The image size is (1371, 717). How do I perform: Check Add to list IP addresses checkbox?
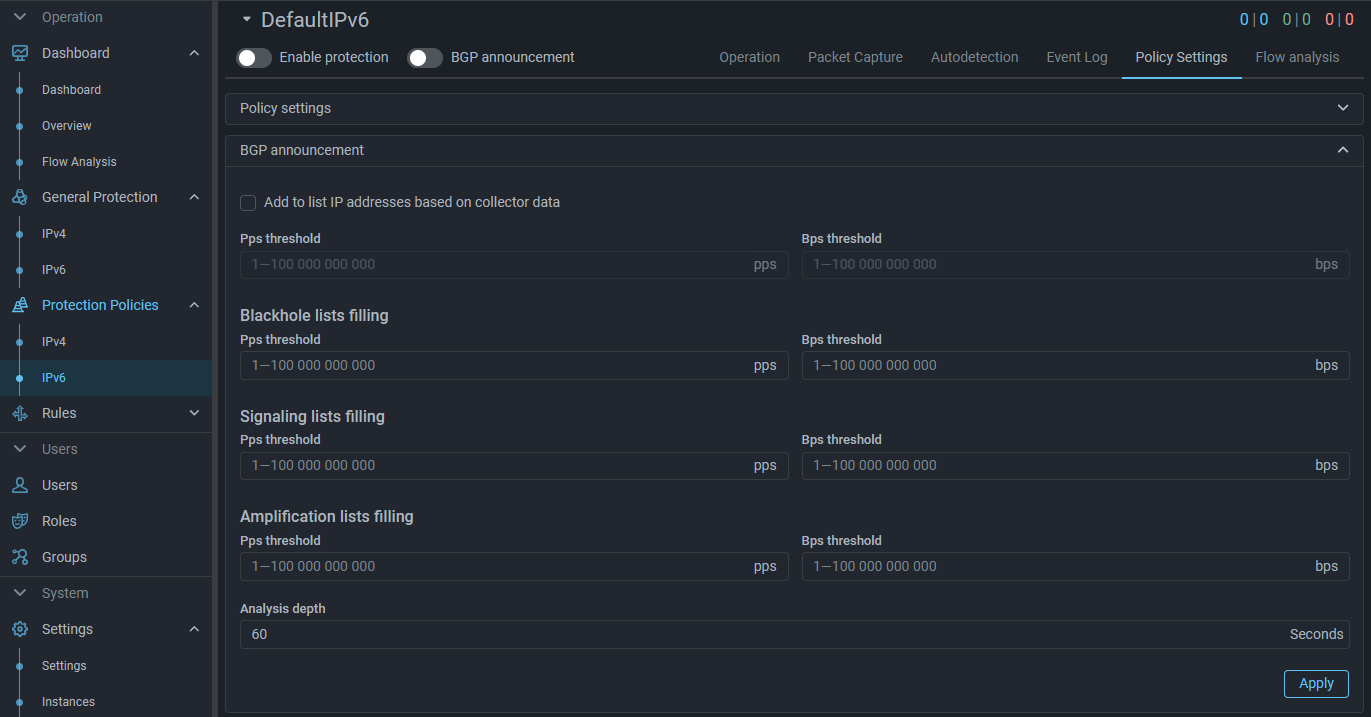(x=248, y=203)
